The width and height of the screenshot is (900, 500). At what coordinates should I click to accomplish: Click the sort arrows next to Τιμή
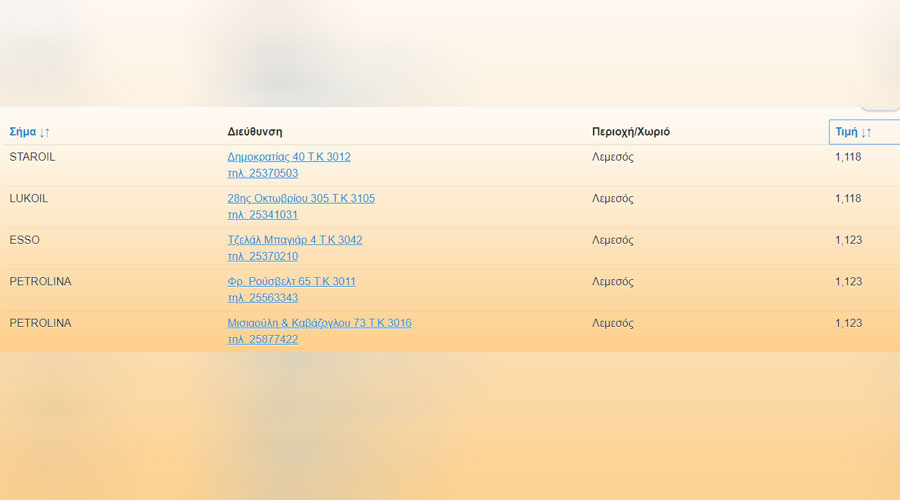(x=866, y=133)
